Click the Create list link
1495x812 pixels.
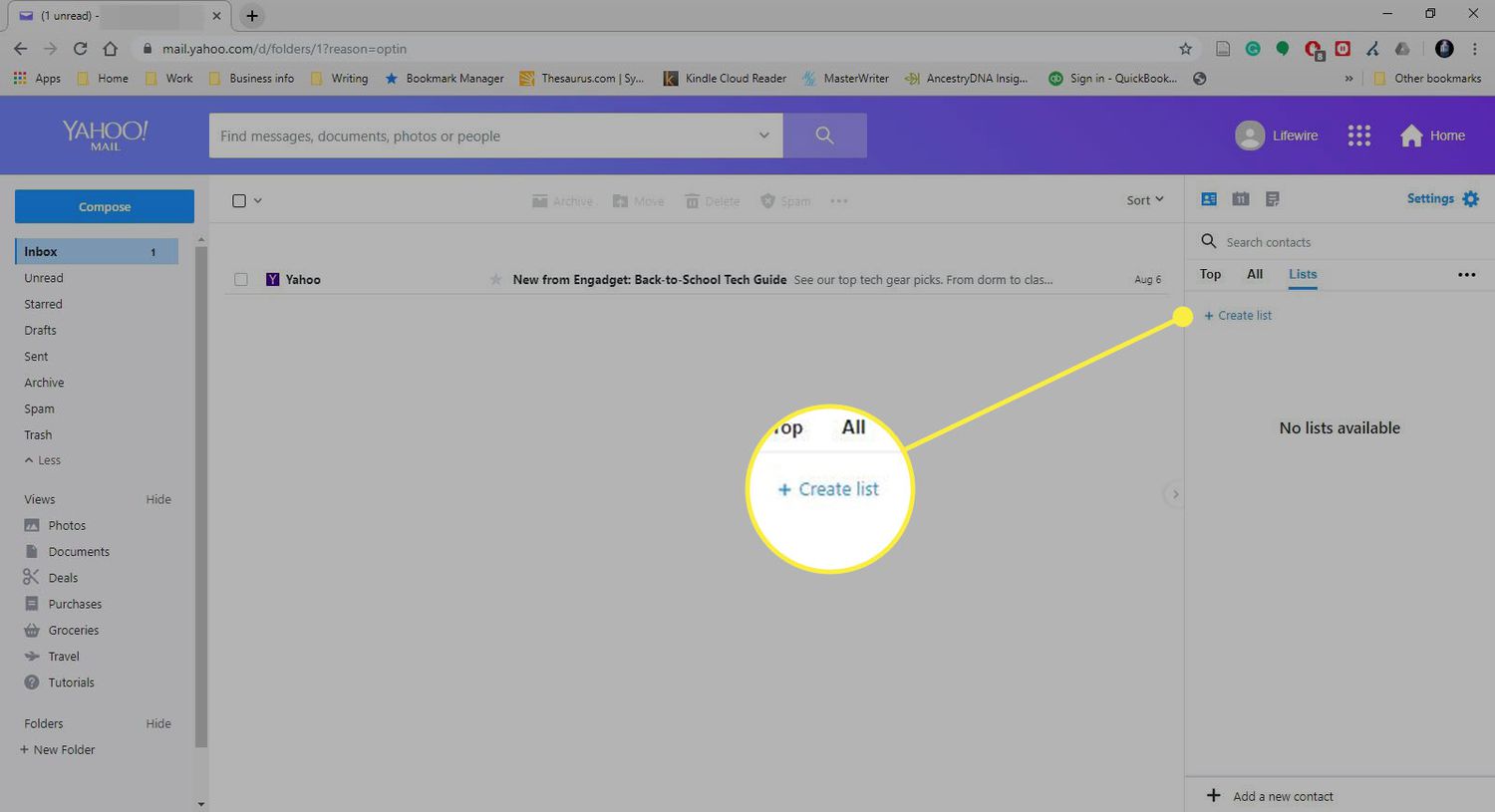(x=1238, y=315)
